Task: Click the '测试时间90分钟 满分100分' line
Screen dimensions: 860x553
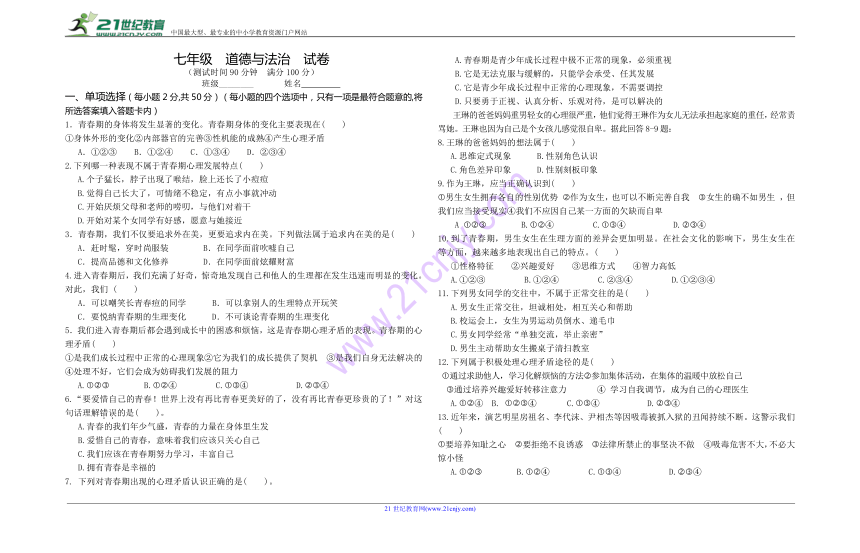Action: pyautogui.click(x=252, y=72)
